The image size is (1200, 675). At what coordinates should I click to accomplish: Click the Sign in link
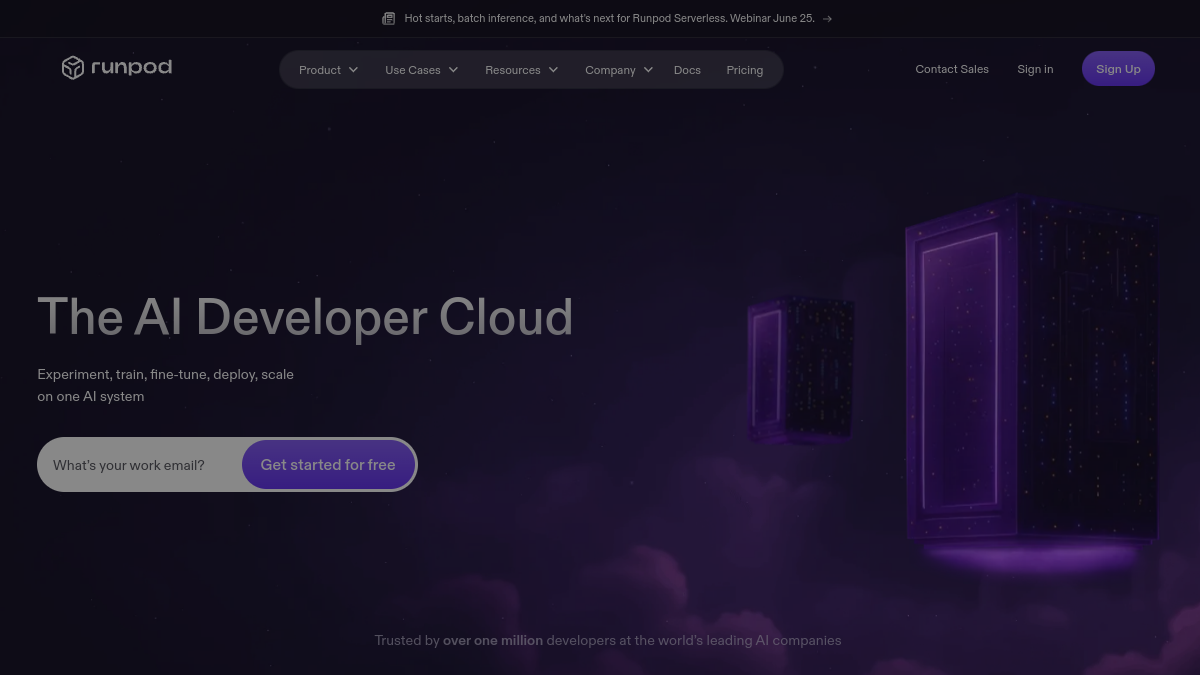point(1035,69)
